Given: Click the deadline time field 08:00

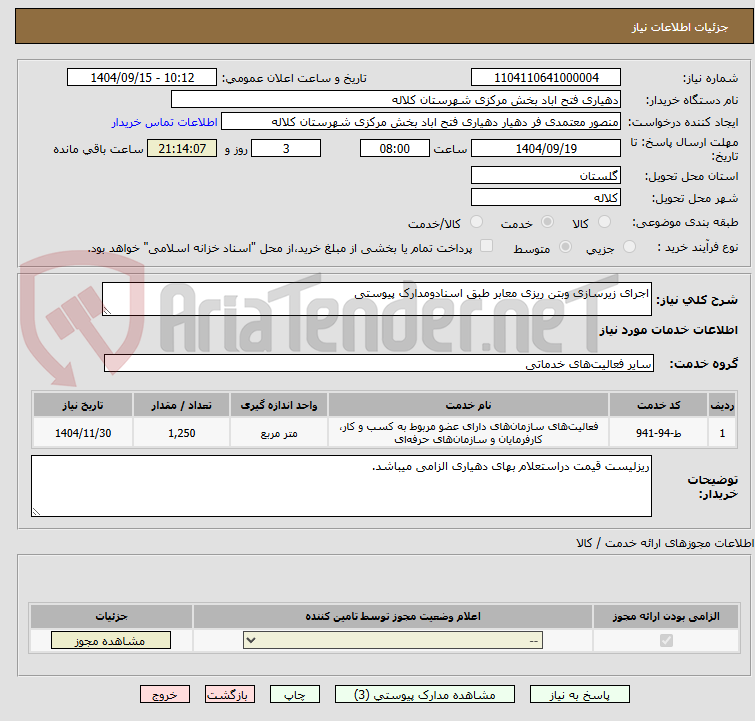Looking at the screenshot, I should click(x=395, y=148).
